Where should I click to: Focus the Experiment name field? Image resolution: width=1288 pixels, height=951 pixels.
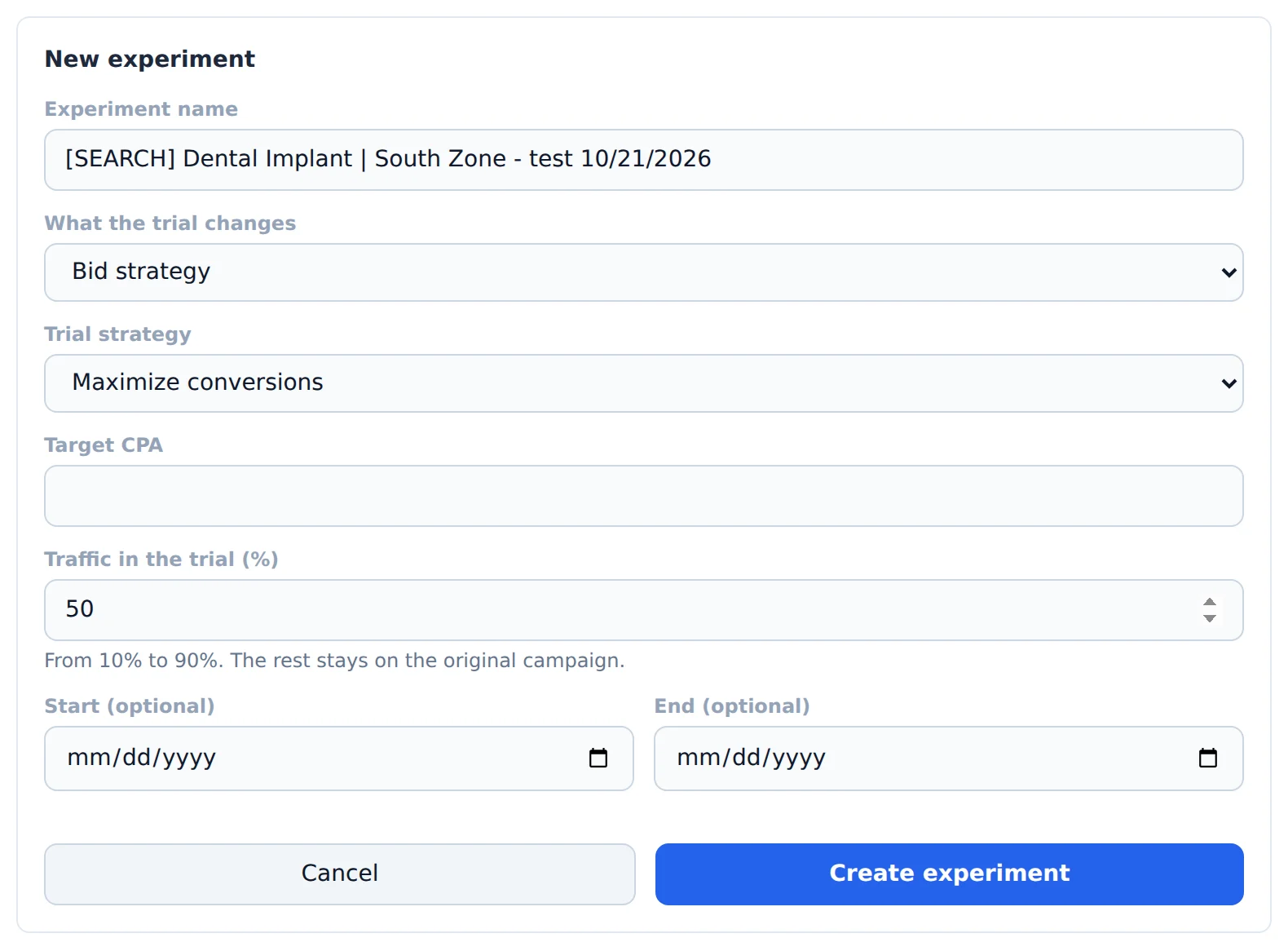[x=644, y=160]
